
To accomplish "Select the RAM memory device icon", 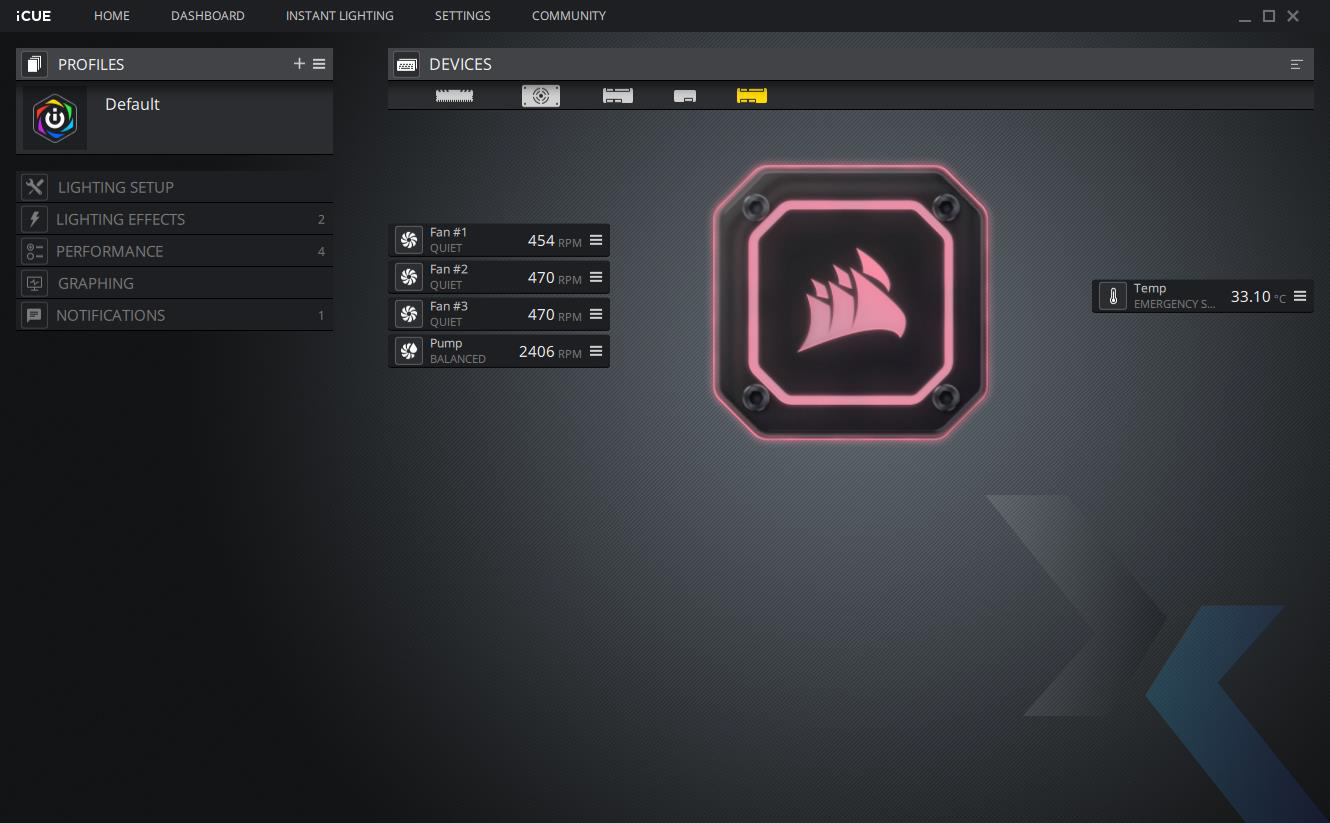I will click(455, 96).
